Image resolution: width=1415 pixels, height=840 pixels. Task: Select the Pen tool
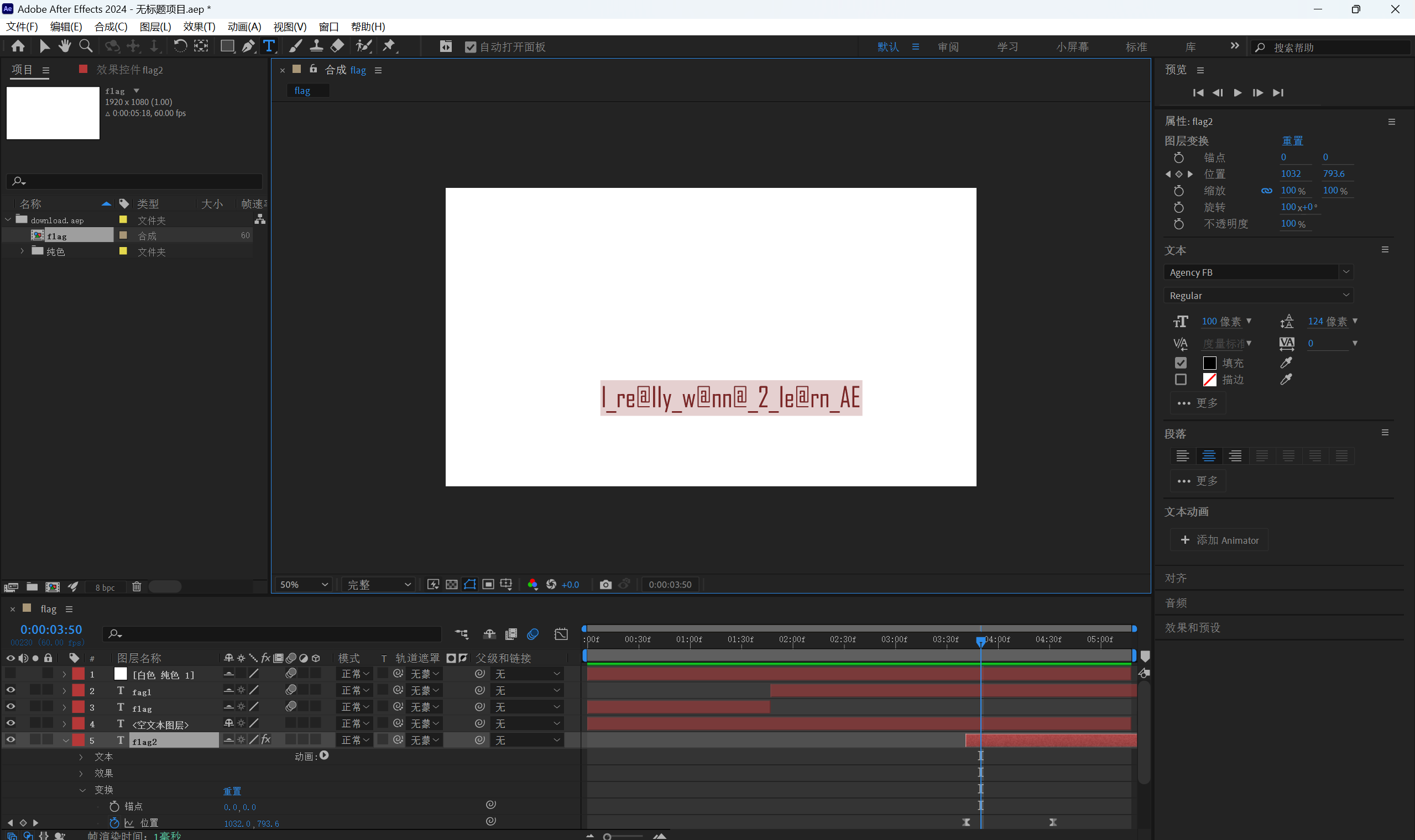(x=248, y=46)
